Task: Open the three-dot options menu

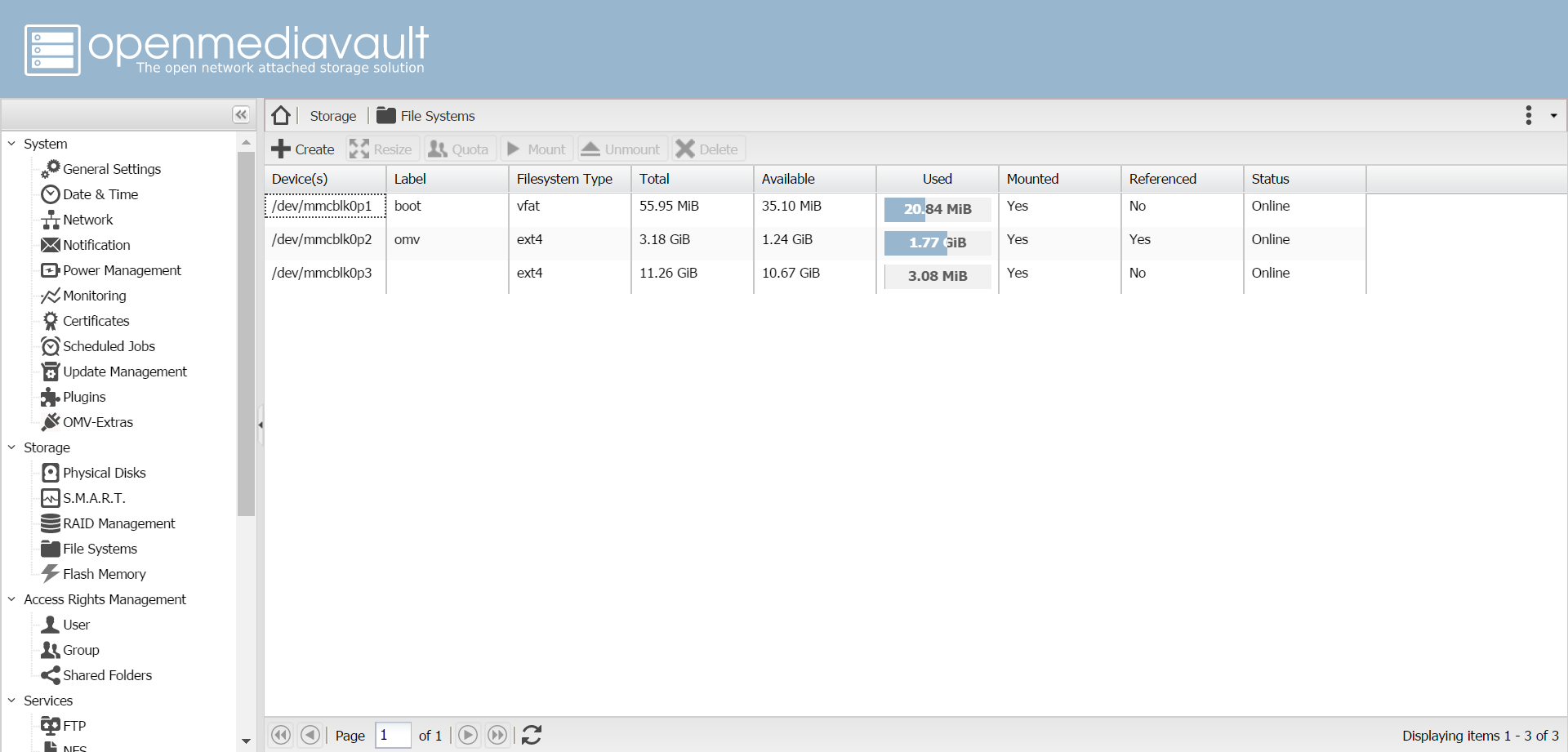Action: tap(1529, 115)
